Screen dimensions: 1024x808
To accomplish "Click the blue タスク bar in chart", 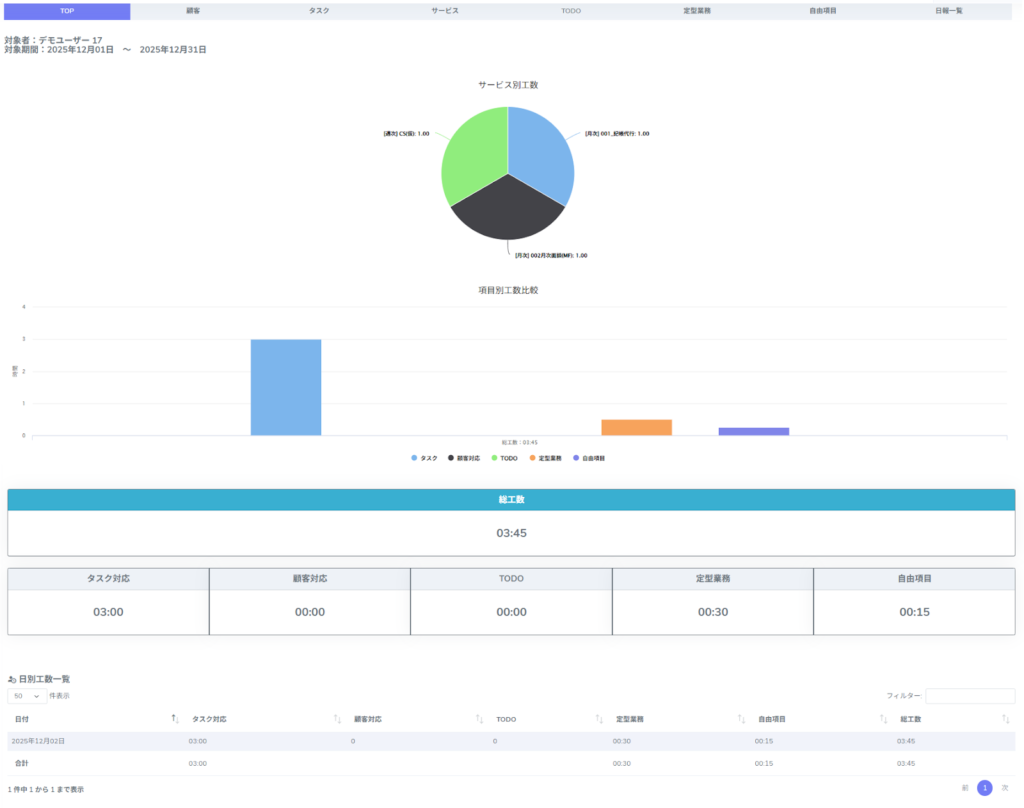I will click(286, 388).
